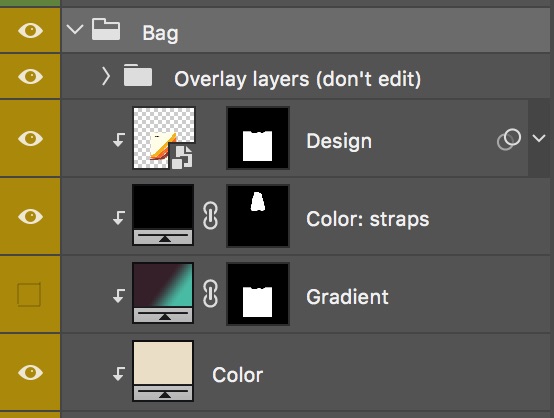Click the Gradient fill layer thumbnail

pyautogui.click(x=163, y=293)
